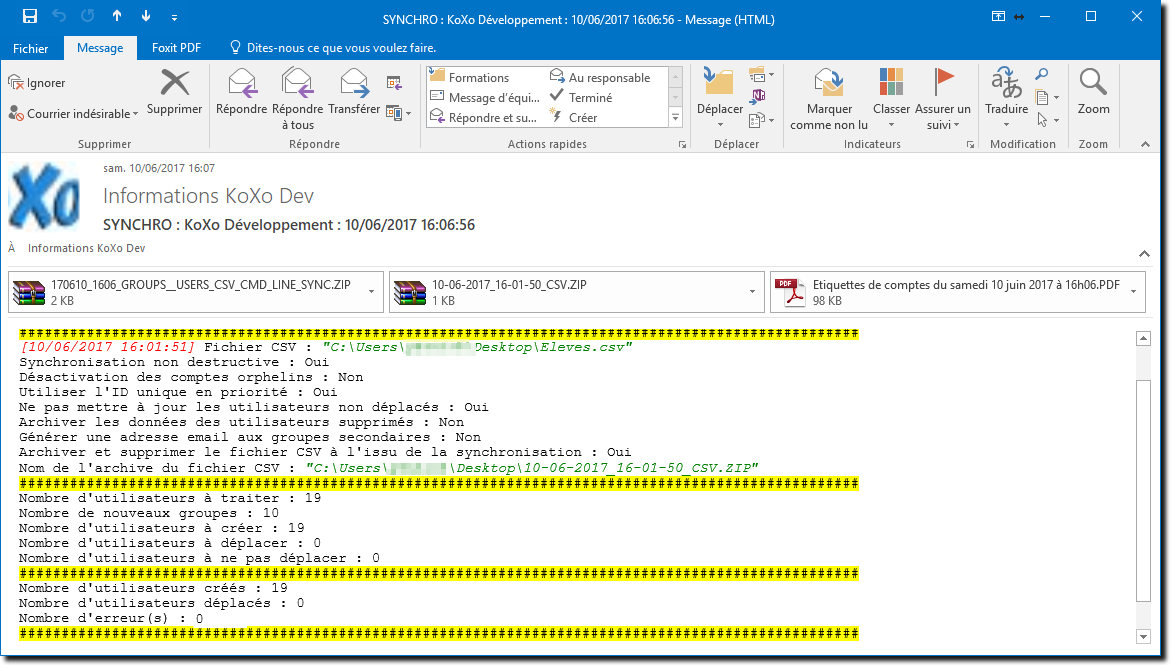Click the Undo arrow in quick access toolbar
Image resolution: width=1171 pixels, height=665 pixels.
[59, 16]
